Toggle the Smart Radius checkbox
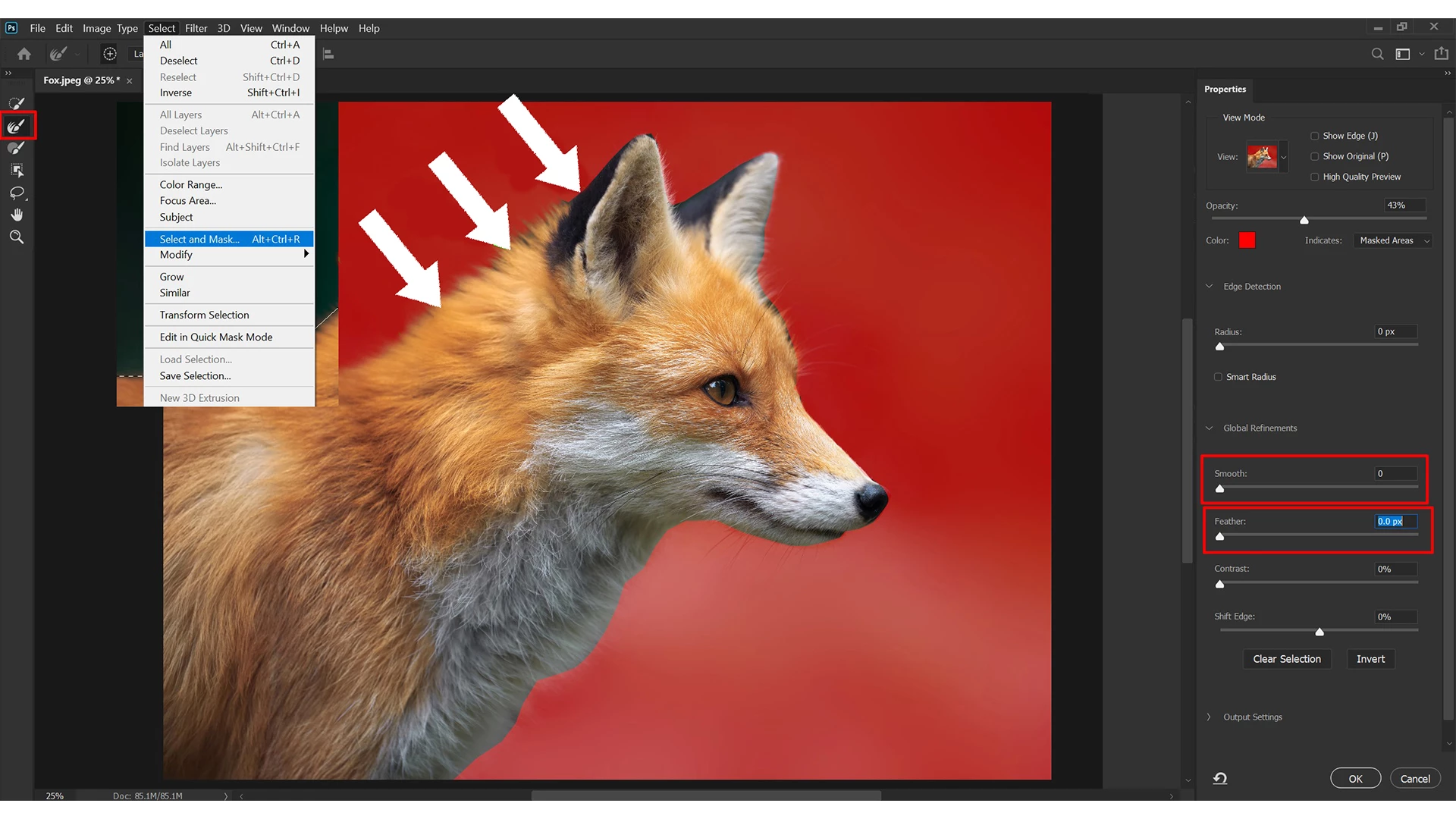The width and height of the screenshot is (1456, 819). tap(1218, 377)
